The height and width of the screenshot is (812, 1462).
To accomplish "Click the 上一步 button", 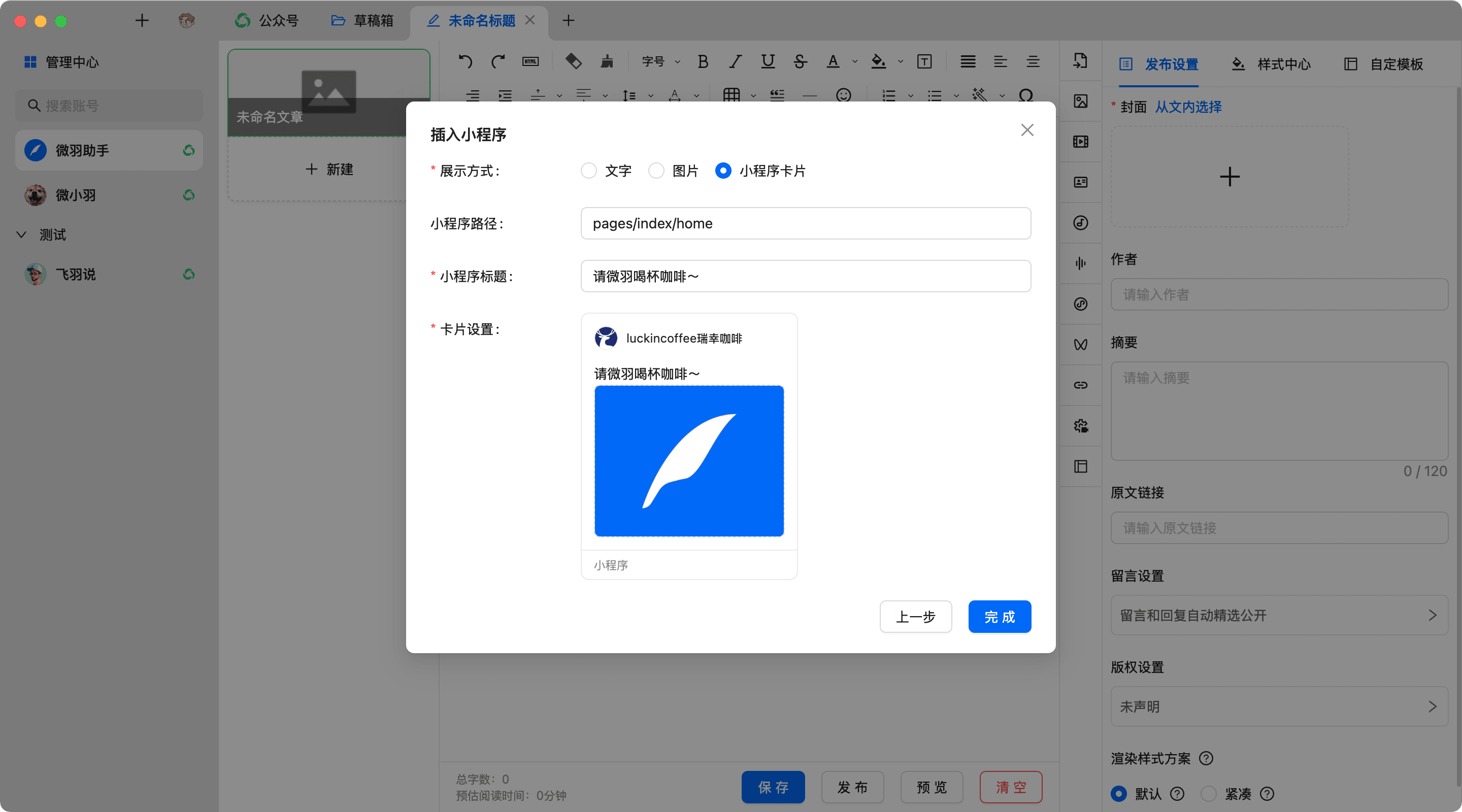I will tap(915, 617).
